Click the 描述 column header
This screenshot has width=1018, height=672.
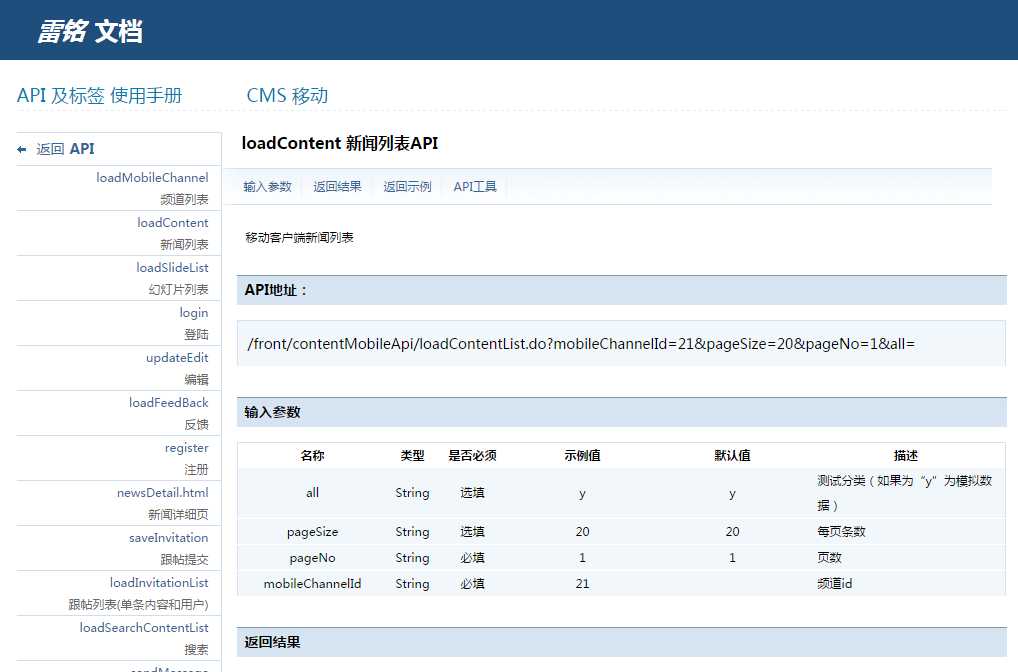pyautogui.click(x=906, y=456)
